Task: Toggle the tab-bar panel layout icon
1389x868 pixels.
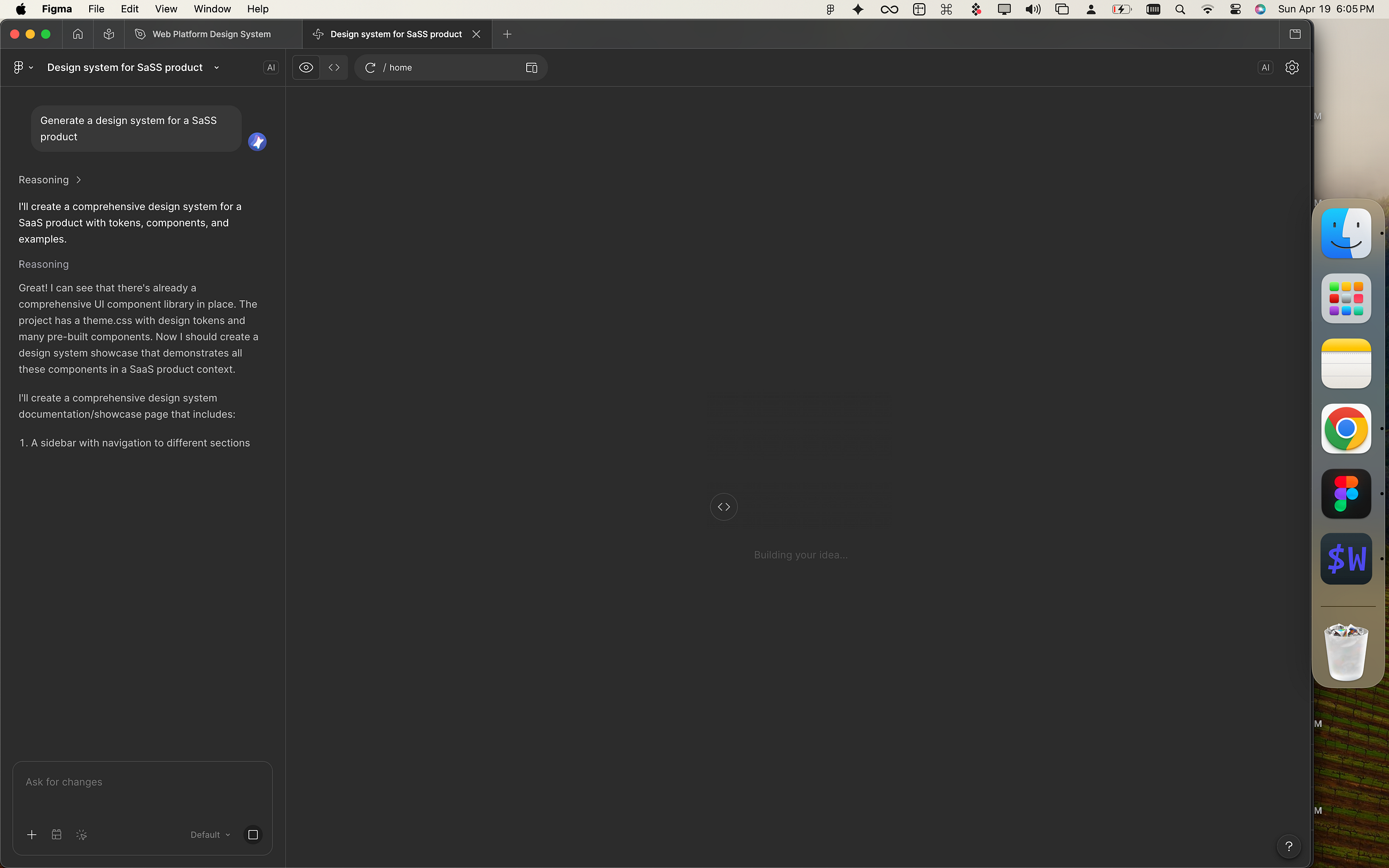Action: pyautogui.click(x=1295, y=34)
